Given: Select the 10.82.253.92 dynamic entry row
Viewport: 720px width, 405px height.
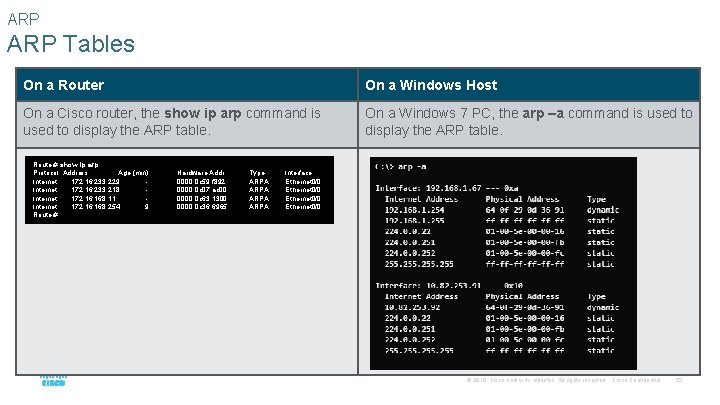Looking at the screenshot, I should pyautogui.click(x=502, y=307).
